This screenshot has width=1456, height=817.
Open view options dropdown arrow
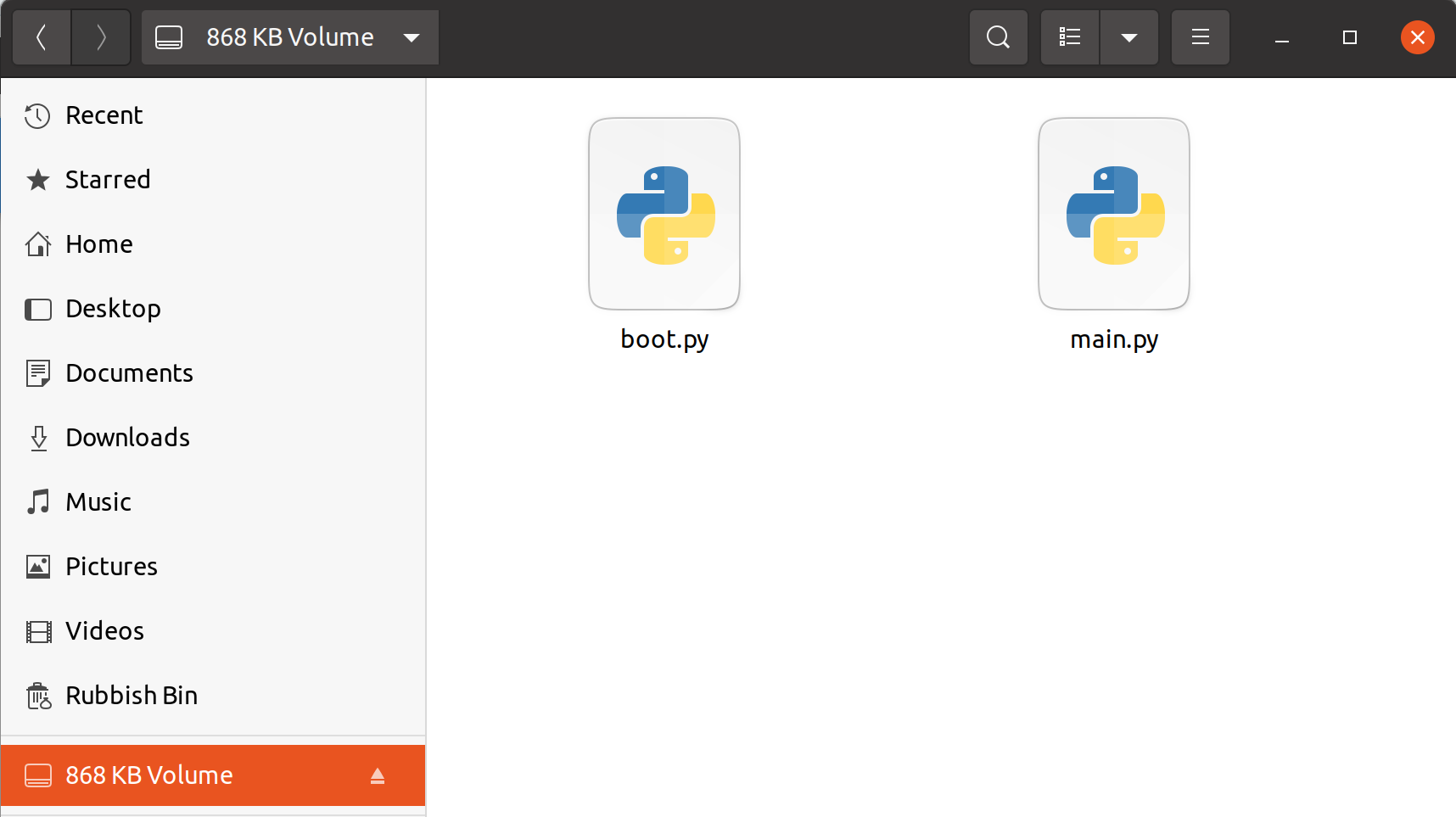point(1128,37)
